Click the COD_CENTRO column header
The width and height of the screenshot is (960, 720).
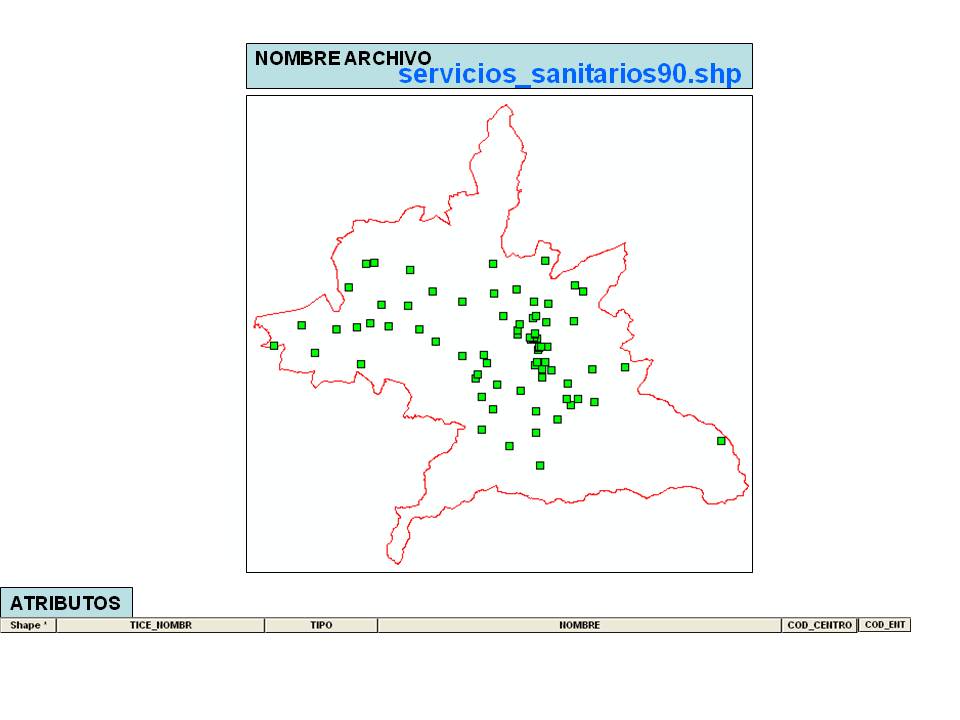click(819, 625)
